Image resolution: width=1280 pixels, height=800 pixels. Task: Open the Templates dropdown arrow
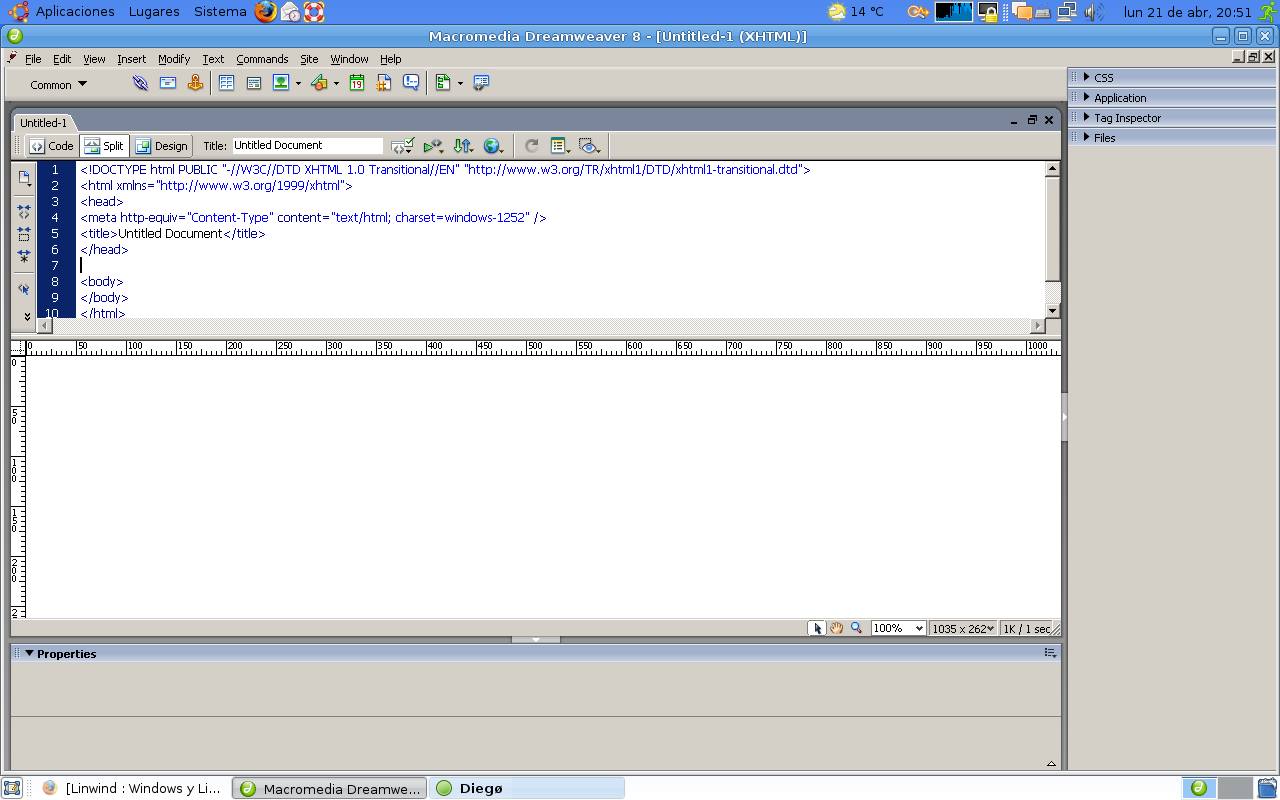(x=460, y=83)
